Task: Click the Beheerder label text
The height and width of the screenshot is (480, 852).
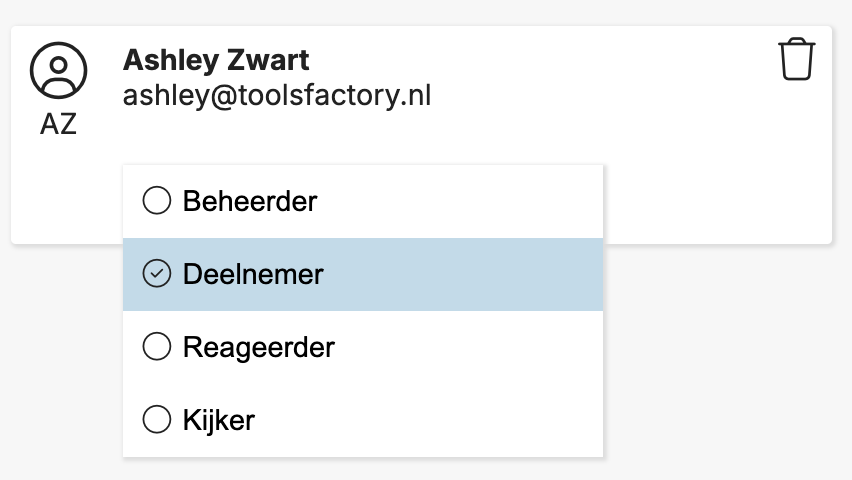Action: [250, 201]
